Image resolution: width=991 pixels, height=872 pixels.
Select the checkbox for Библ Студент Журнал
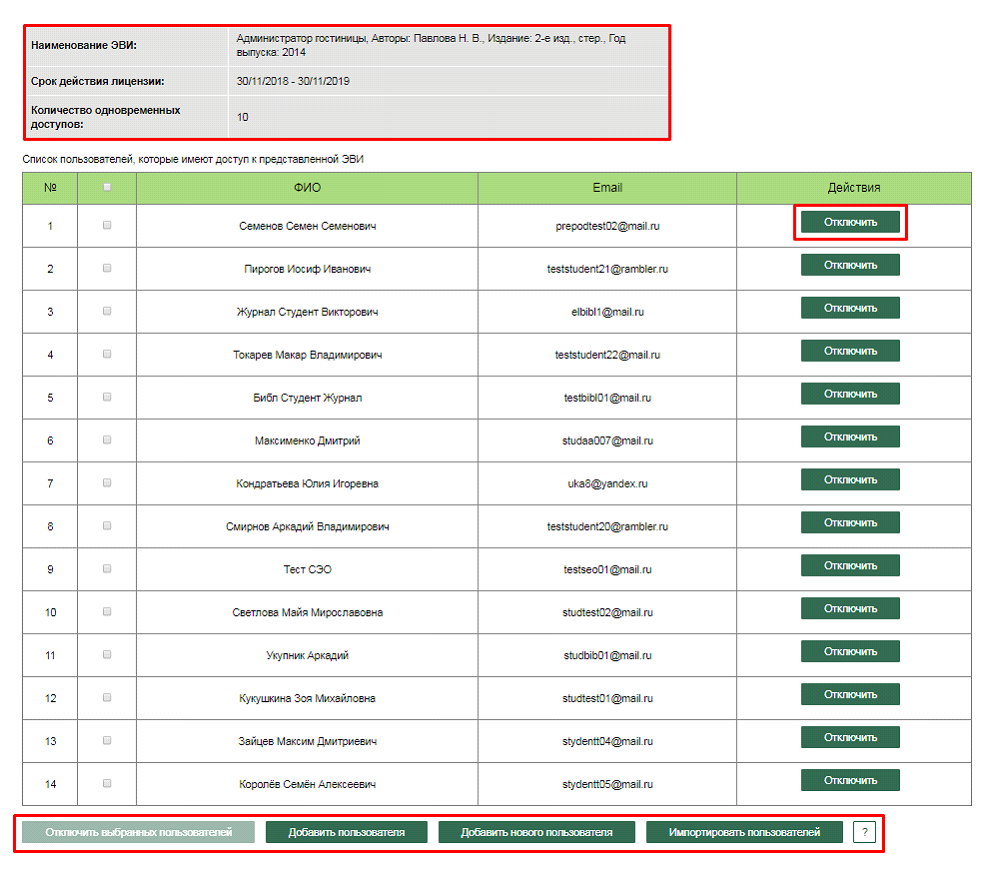[x=107, y=397]
